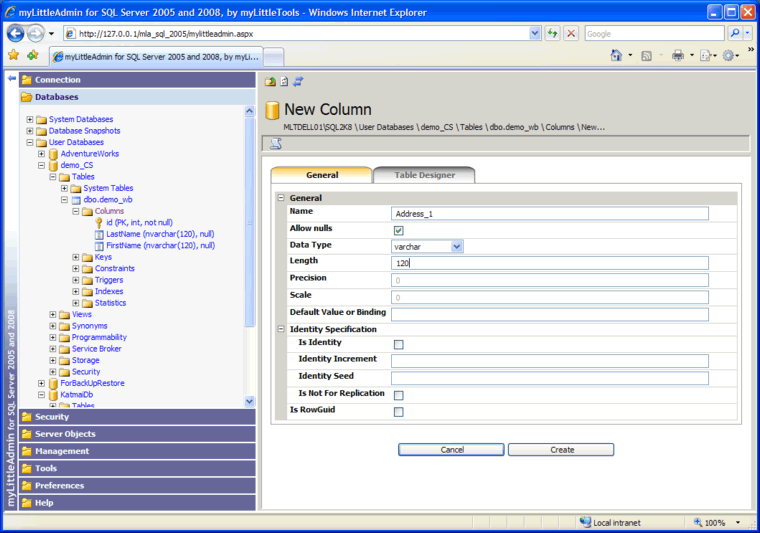Open the Service Broker tree link
The image size is (760, 533).
tap(96, 349)
